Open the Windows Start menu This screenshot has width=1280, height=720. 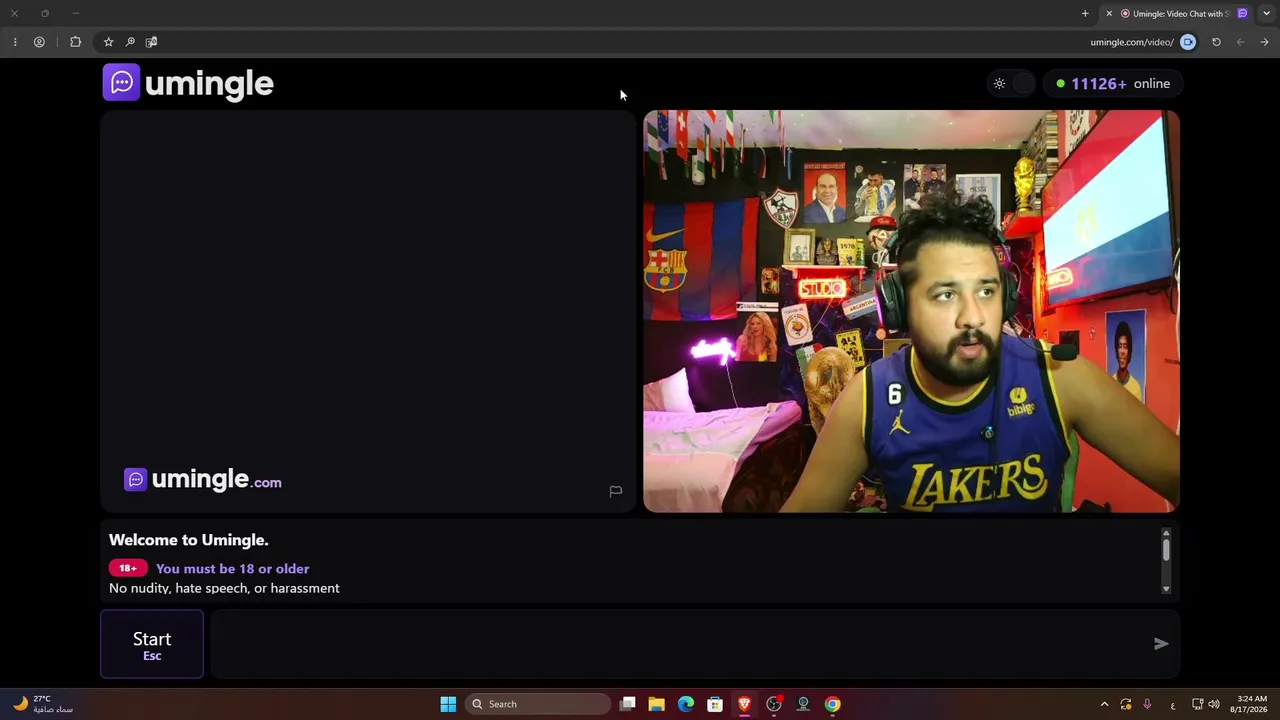[x=448, y=704]
